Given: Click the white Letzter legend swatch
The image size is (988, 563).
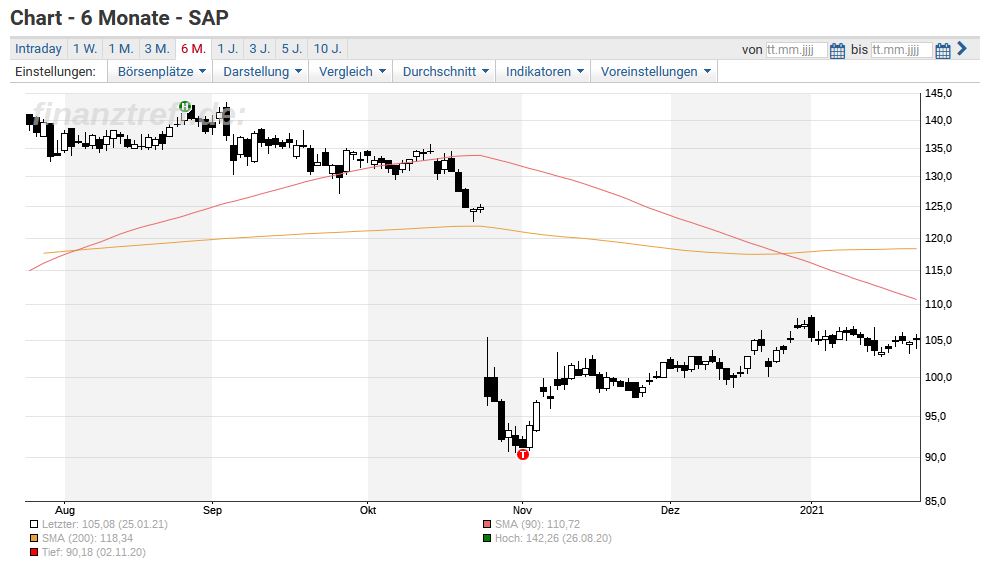Looking at the screenshot, I should [x=34, y=525].
